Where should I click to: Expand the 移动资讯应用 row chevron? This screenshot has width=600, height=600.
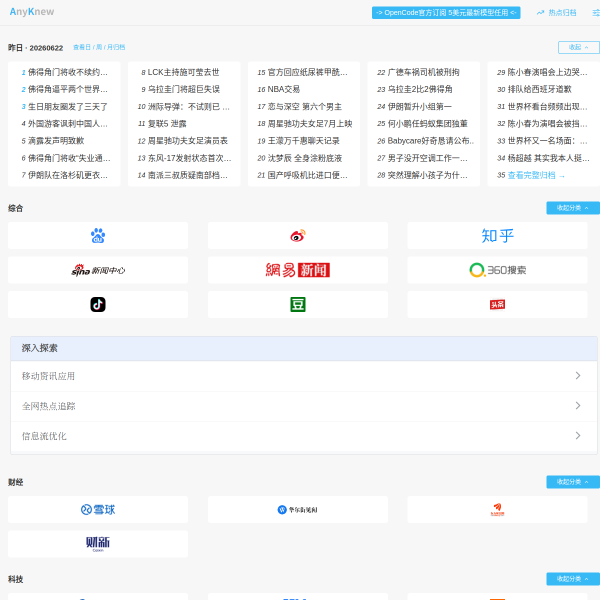coord(578,376)
